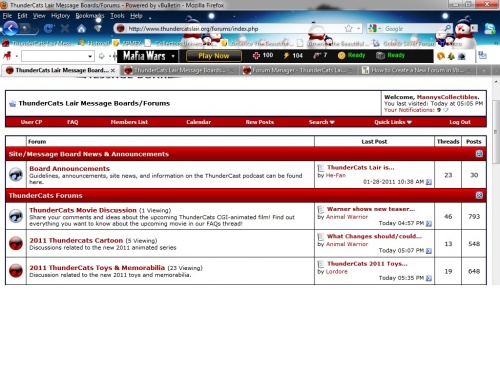Open the FAQ link
Screen dimensions: 500x375
pos(72,122)
